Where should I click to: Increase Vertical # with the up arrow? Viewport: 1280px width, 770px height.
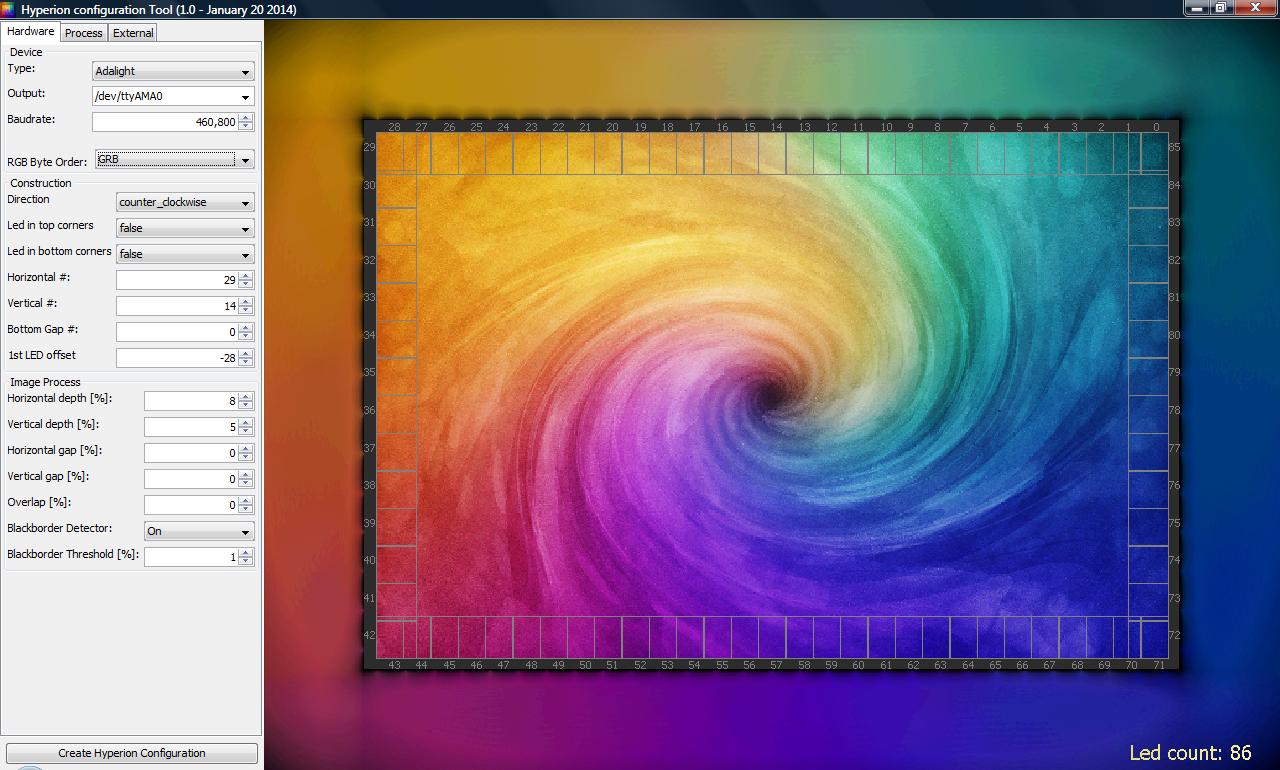246,302
